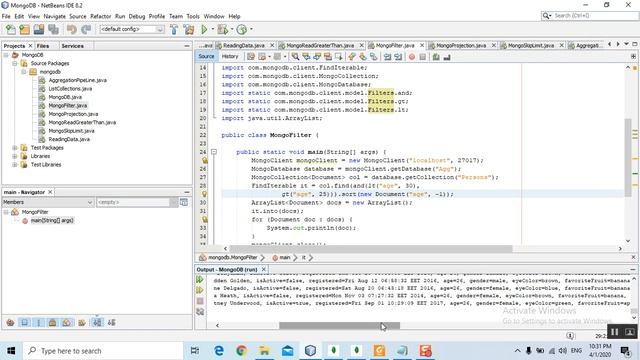640x360 pixels.
Task: Click the Clean and Build Project icon
Action: click(x=189, y=29)
